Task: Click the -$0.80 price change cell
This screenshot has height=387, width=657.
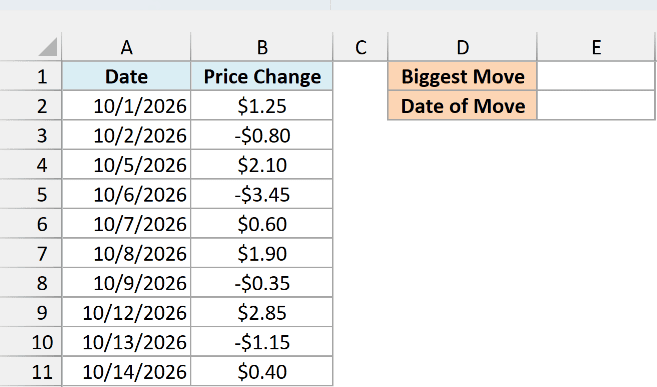Action: pyautogui.click(x=262, y=135)
